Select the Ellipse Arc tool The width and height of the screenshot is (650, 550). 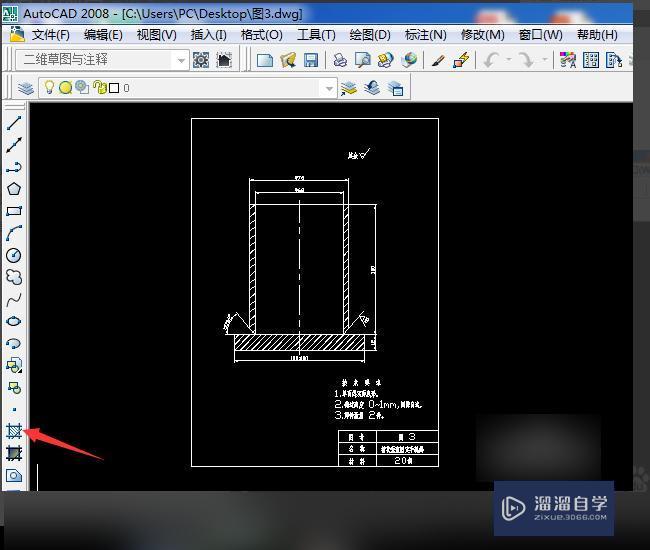14,343
